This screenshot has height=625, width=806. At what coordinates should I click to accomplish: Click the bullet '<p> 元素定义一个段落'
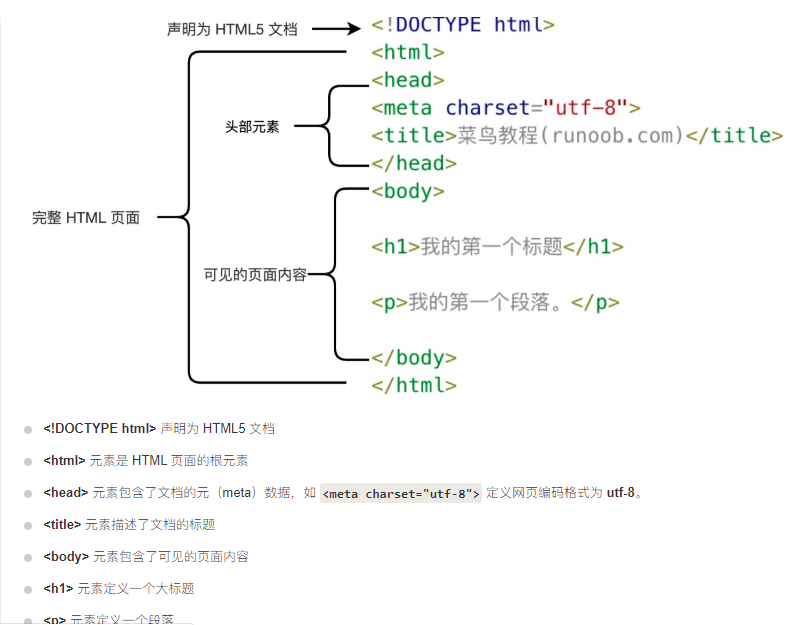(x=108, y=619)
